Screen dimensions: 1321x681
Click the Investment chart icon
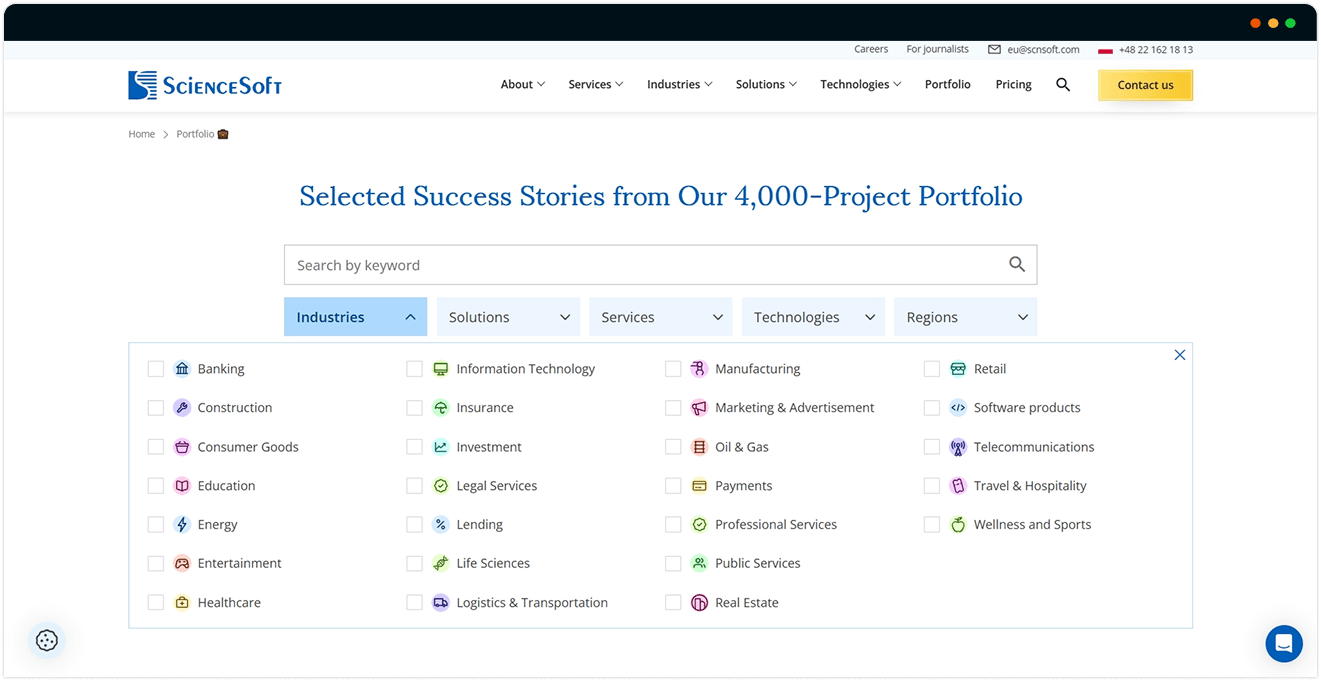click(x=440, y=446)
